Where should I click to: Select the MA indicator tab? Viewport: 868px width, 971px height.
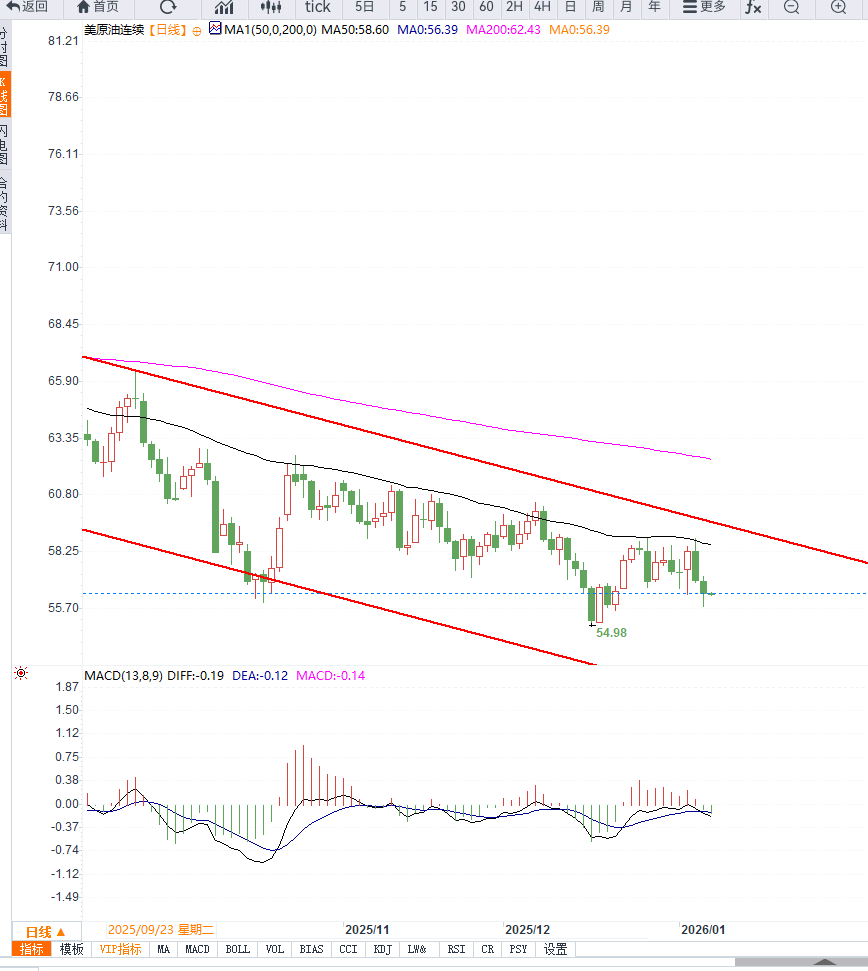[163, 949]
